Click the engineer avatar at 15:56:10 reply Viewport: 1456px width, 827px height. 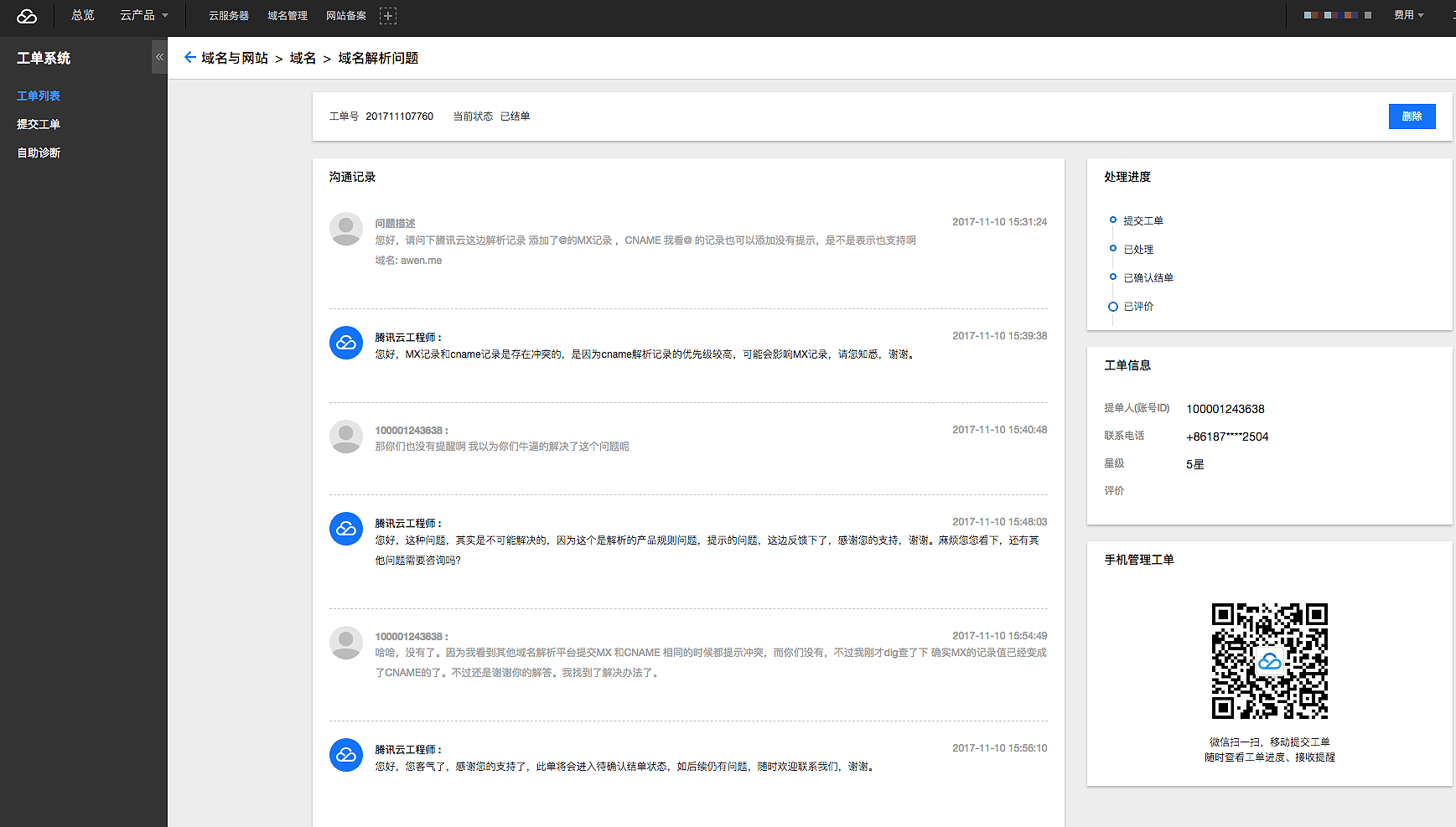click(x=345, y=755)
